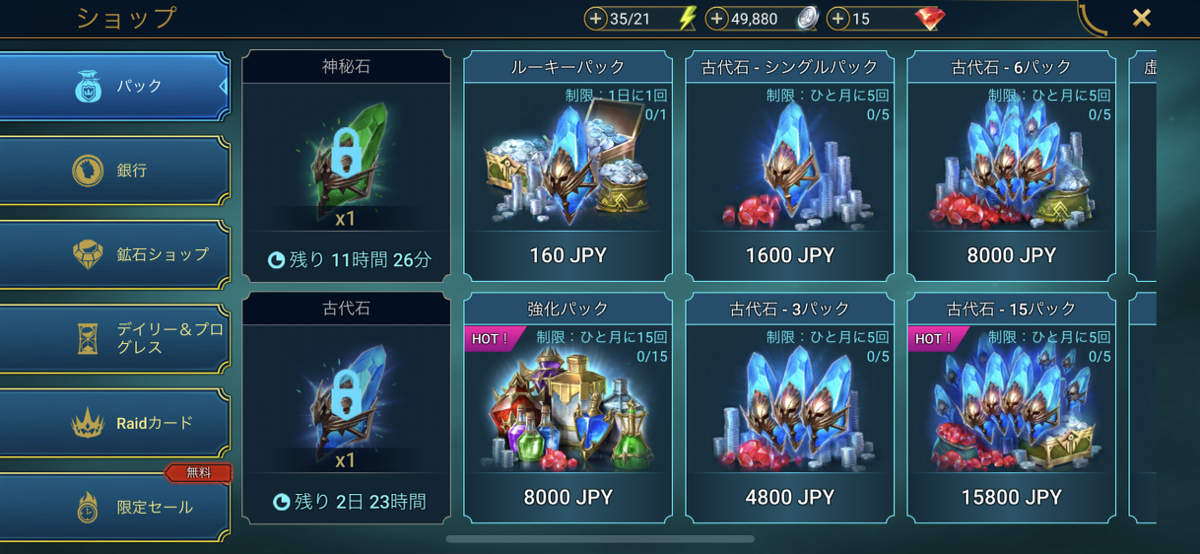Buy ルーキーパック for 160 JPY
The image size is (1200, 554).
point(568,166)
